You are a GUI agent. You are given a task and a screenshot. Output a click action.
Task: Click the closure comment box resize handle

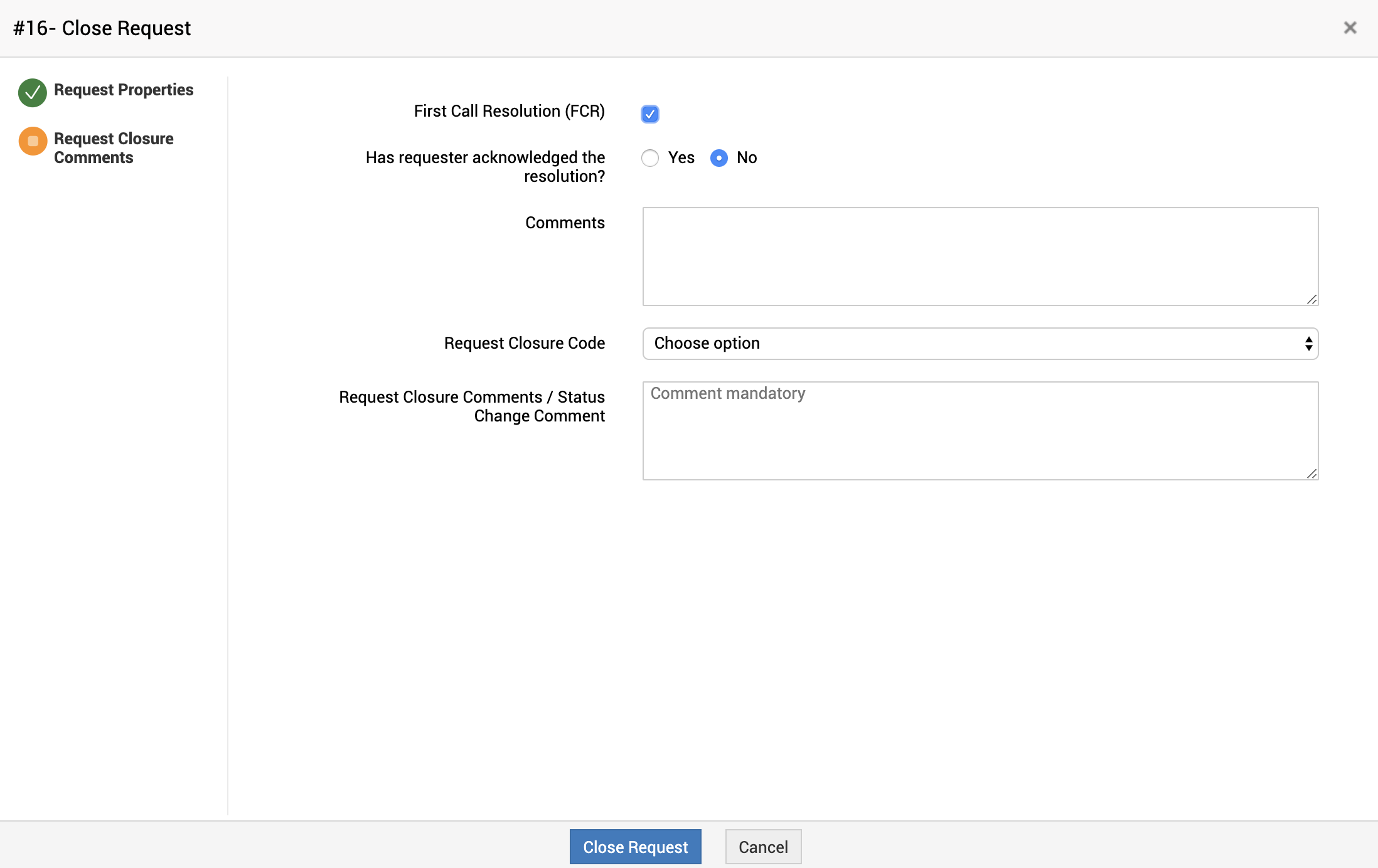1311,474
